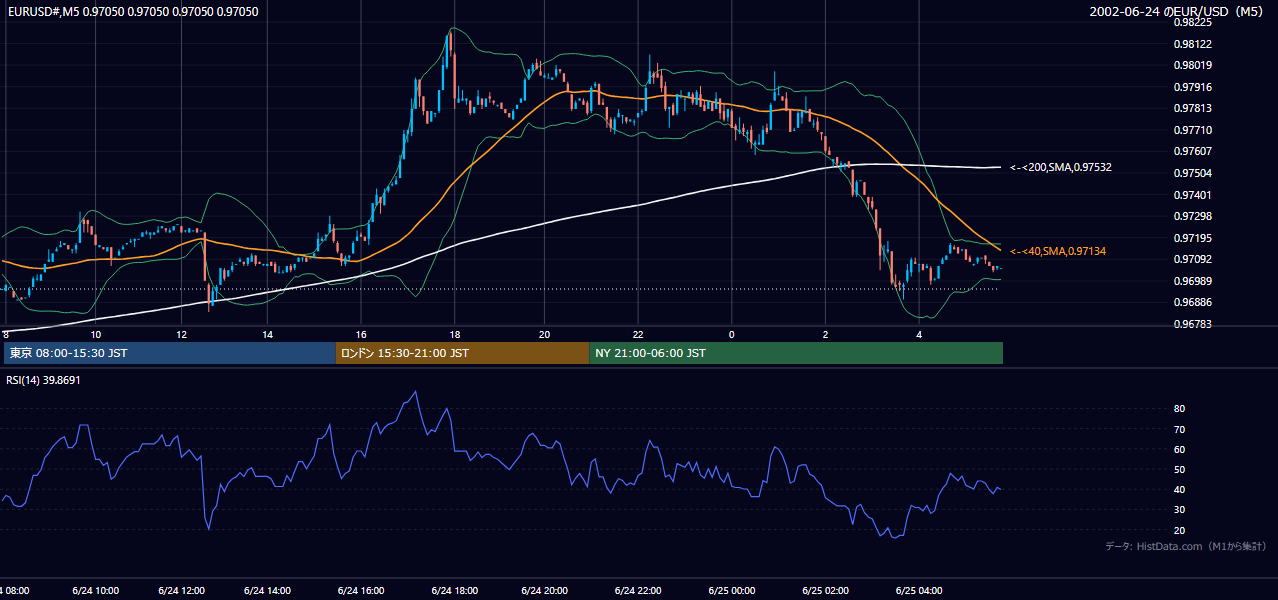Click hour mark 22 under the price chart
1278x600 pixels.
pyautogui.click(x=638, y=335)
